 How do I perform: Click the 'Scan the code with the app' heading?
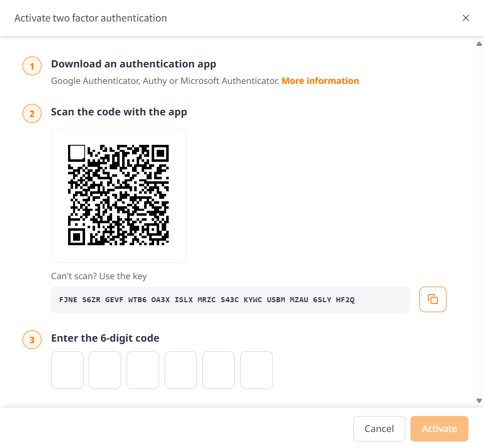click(119, 112)
